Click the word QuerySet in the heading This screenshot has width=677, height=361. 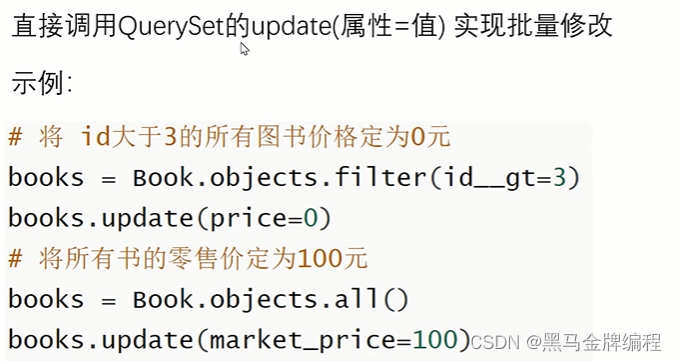(171, 27)
